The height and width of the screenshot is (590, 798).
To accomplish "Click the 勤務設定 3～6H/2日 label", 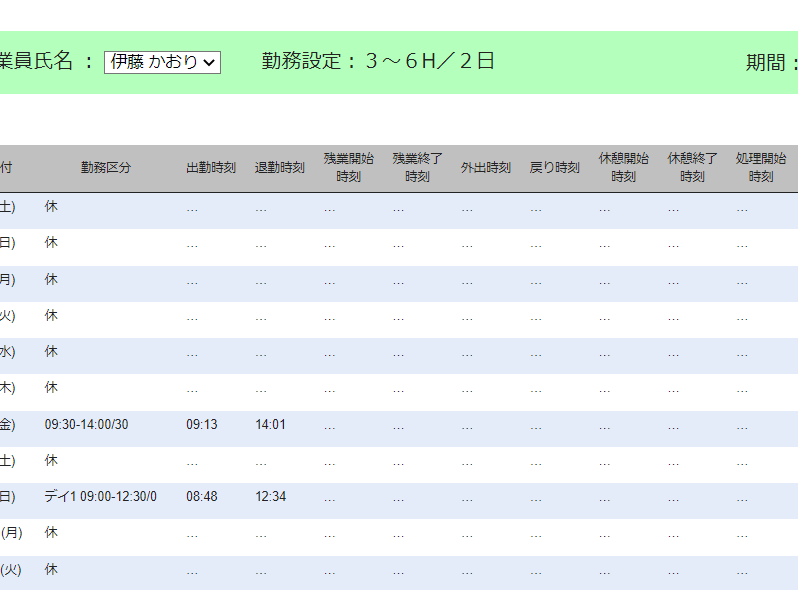I will [x=378, y=61].
